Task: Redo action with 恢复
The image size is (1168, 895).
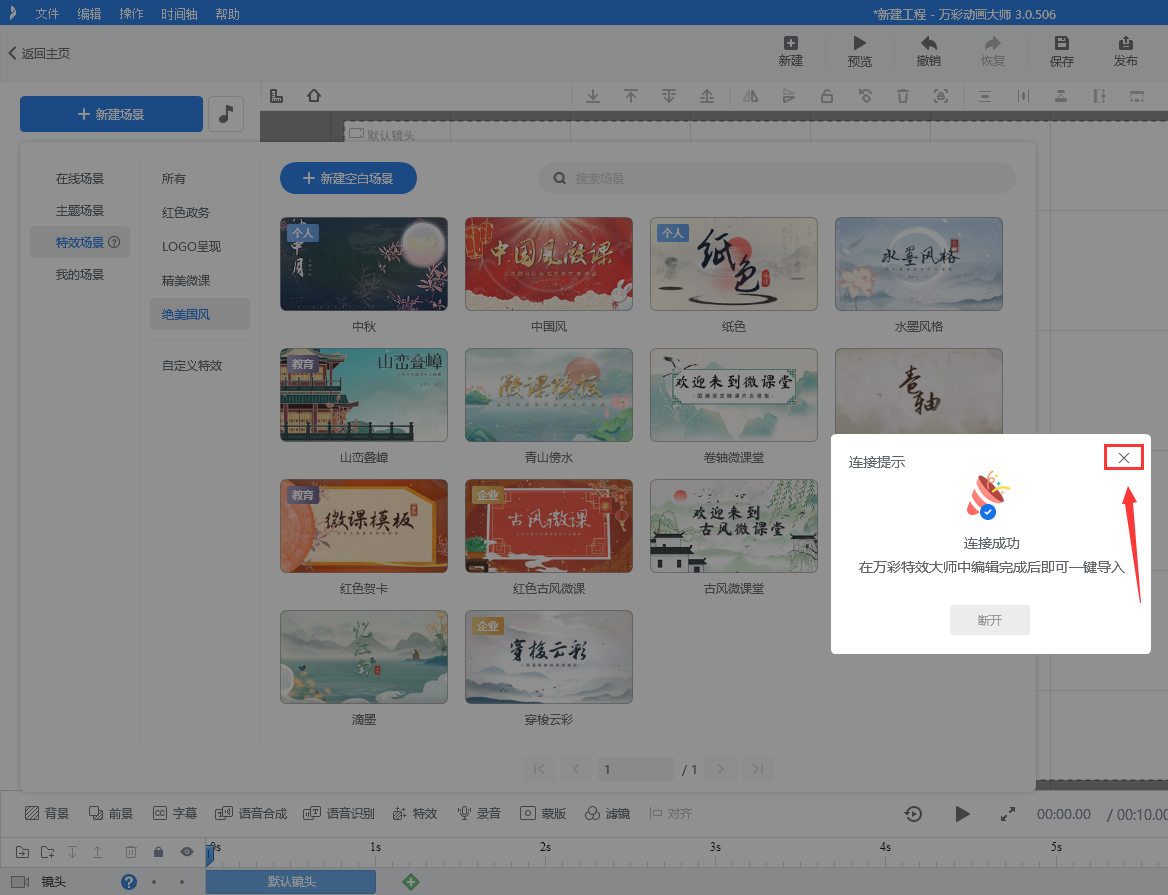Action: coord(992,51)
